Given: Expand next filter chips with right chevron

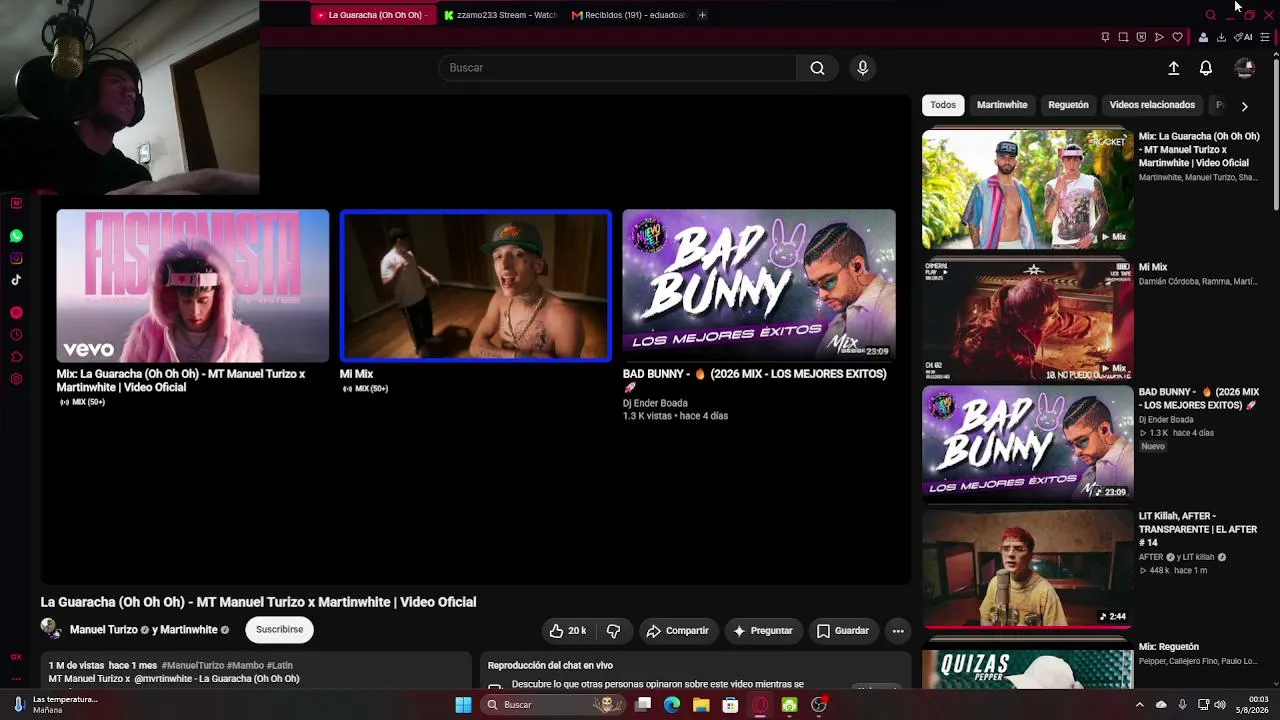Looking at the screenshot, I should [x=1244, y=106].
